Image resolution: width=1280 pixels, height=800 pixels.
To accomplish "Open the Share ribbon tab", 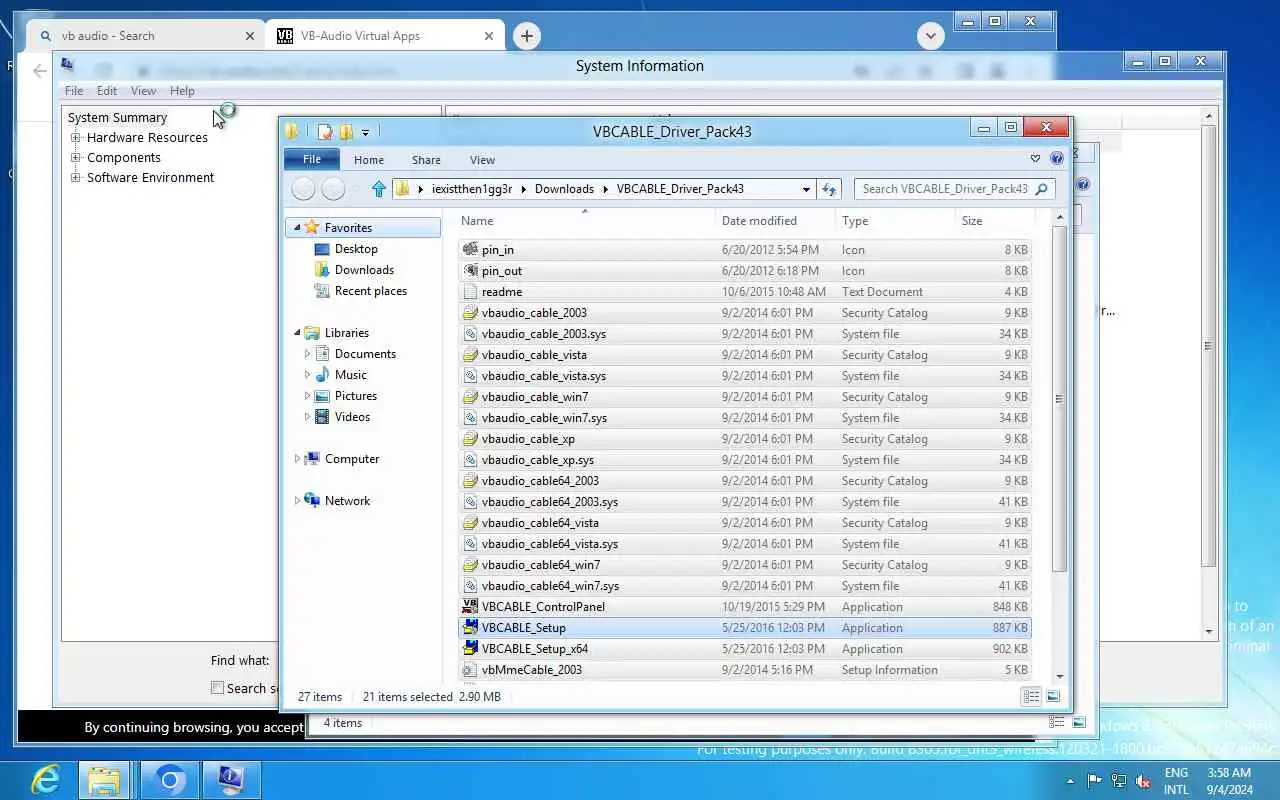I will point(426,160).
